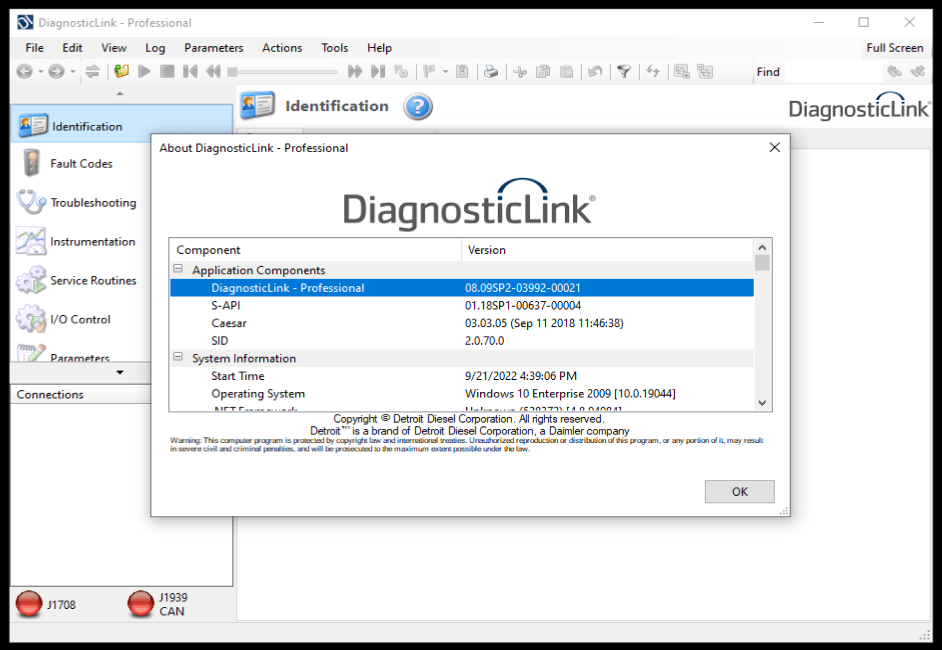Click the Service Routines gear icon
942x650 pixels.
31,281
